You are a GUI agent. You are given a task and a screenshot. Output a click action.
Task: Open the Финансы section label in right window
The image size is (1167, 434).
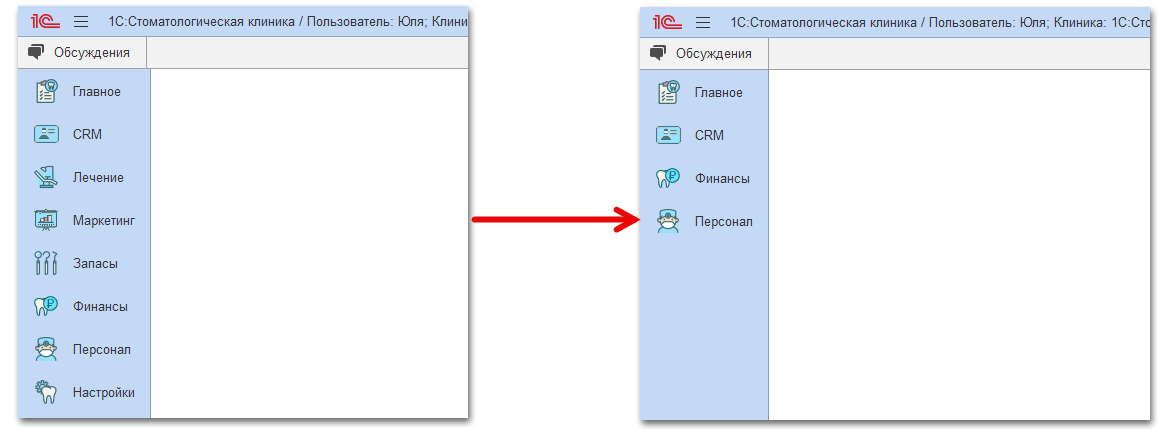click(723, 179)
